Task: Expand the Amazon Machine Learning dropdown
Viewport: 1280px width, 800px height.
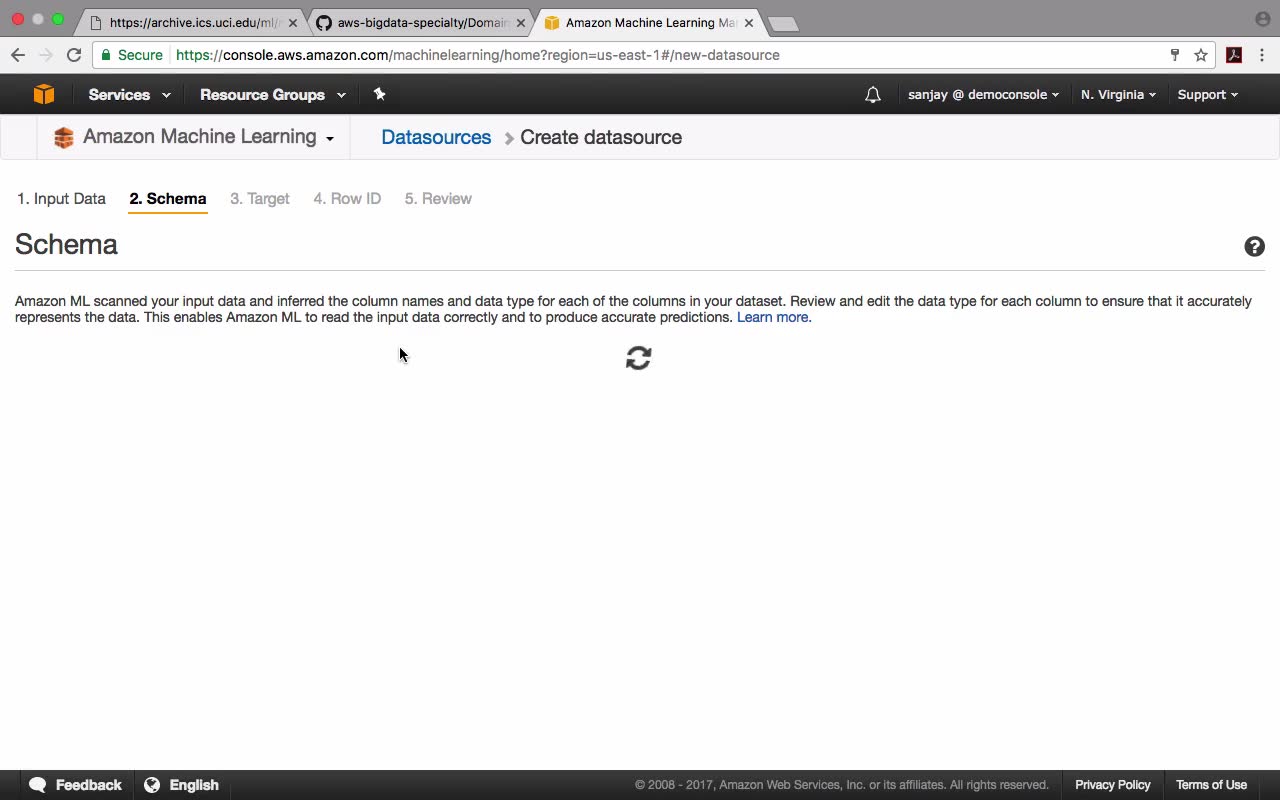Action: click(208, 137)
